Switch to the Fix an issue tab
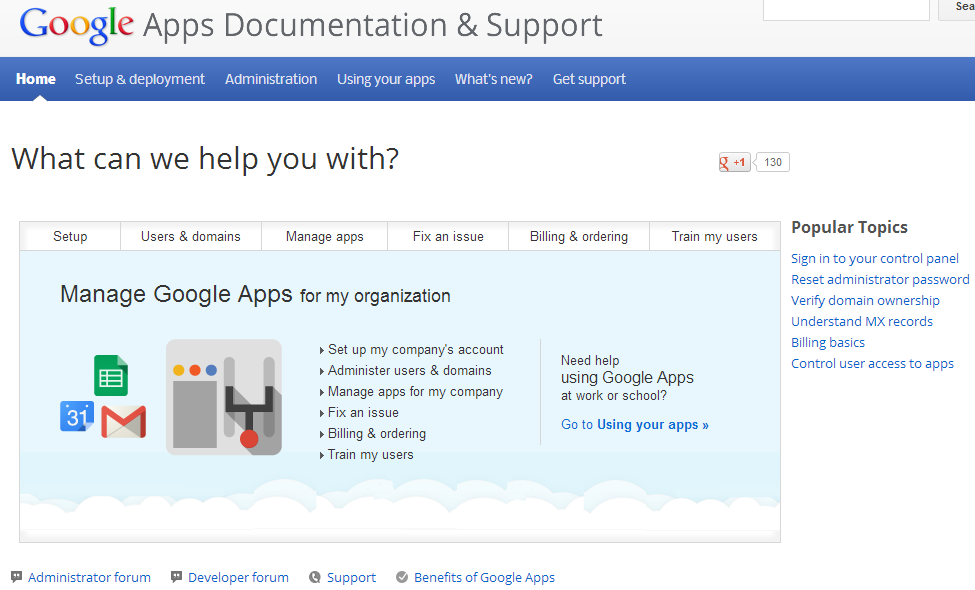 pyautogui.click(x=448, y=236)
